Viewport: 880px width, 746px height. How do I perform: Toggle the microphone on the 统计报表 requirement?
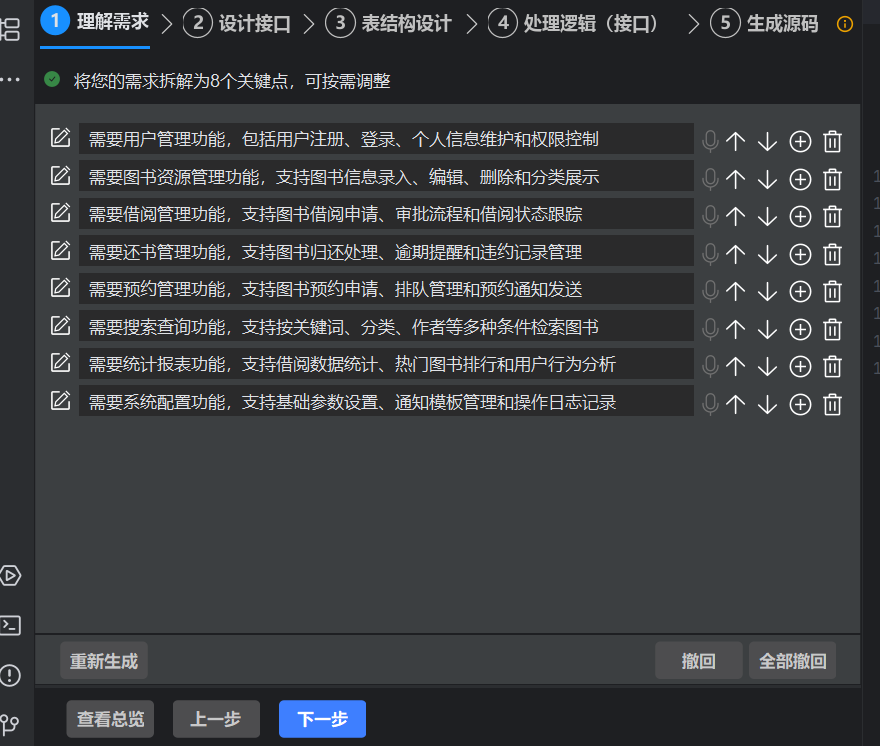(709, 367)
